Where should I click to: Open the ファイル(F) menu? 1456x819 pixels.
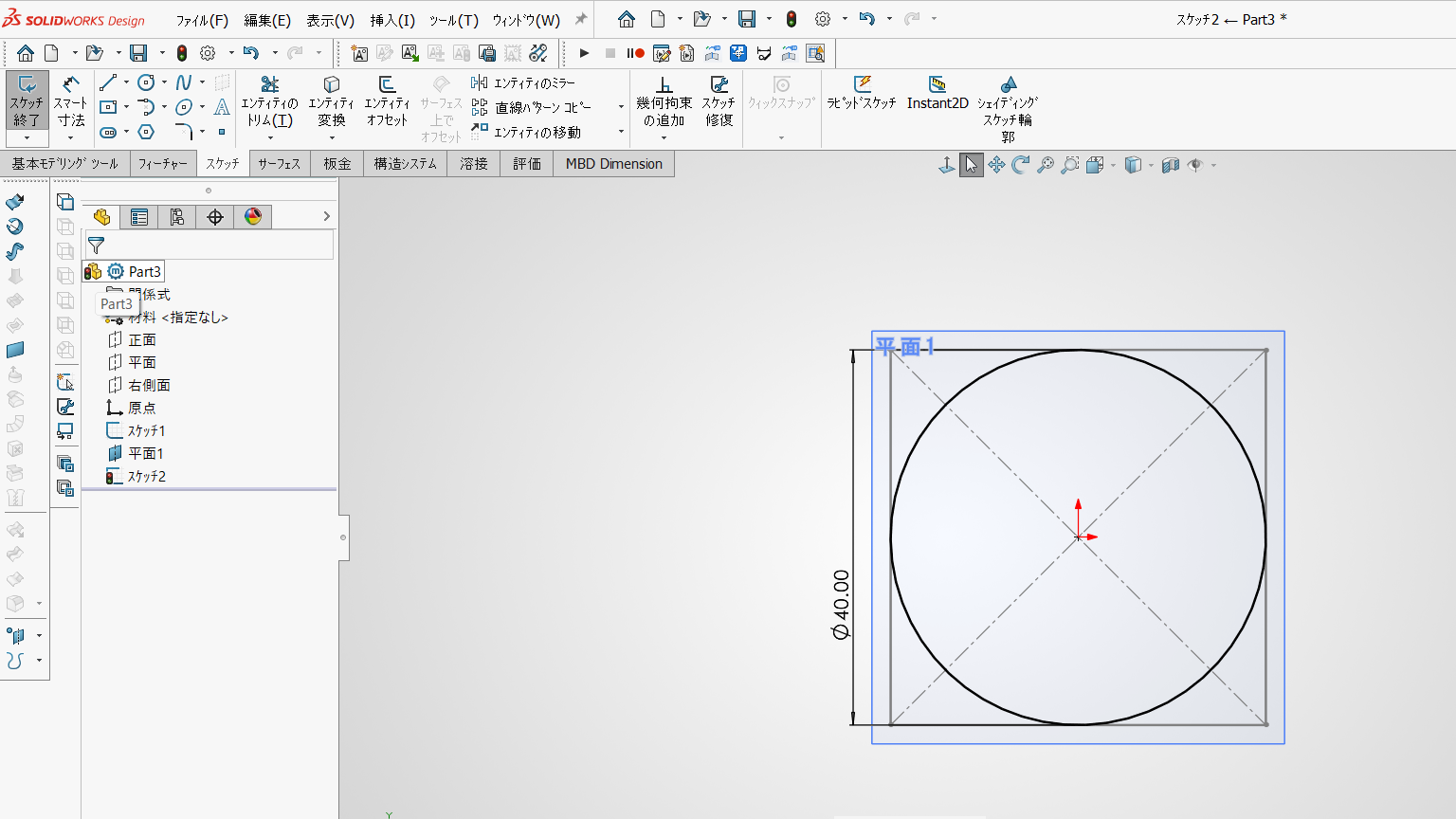[x=202, y=20]
